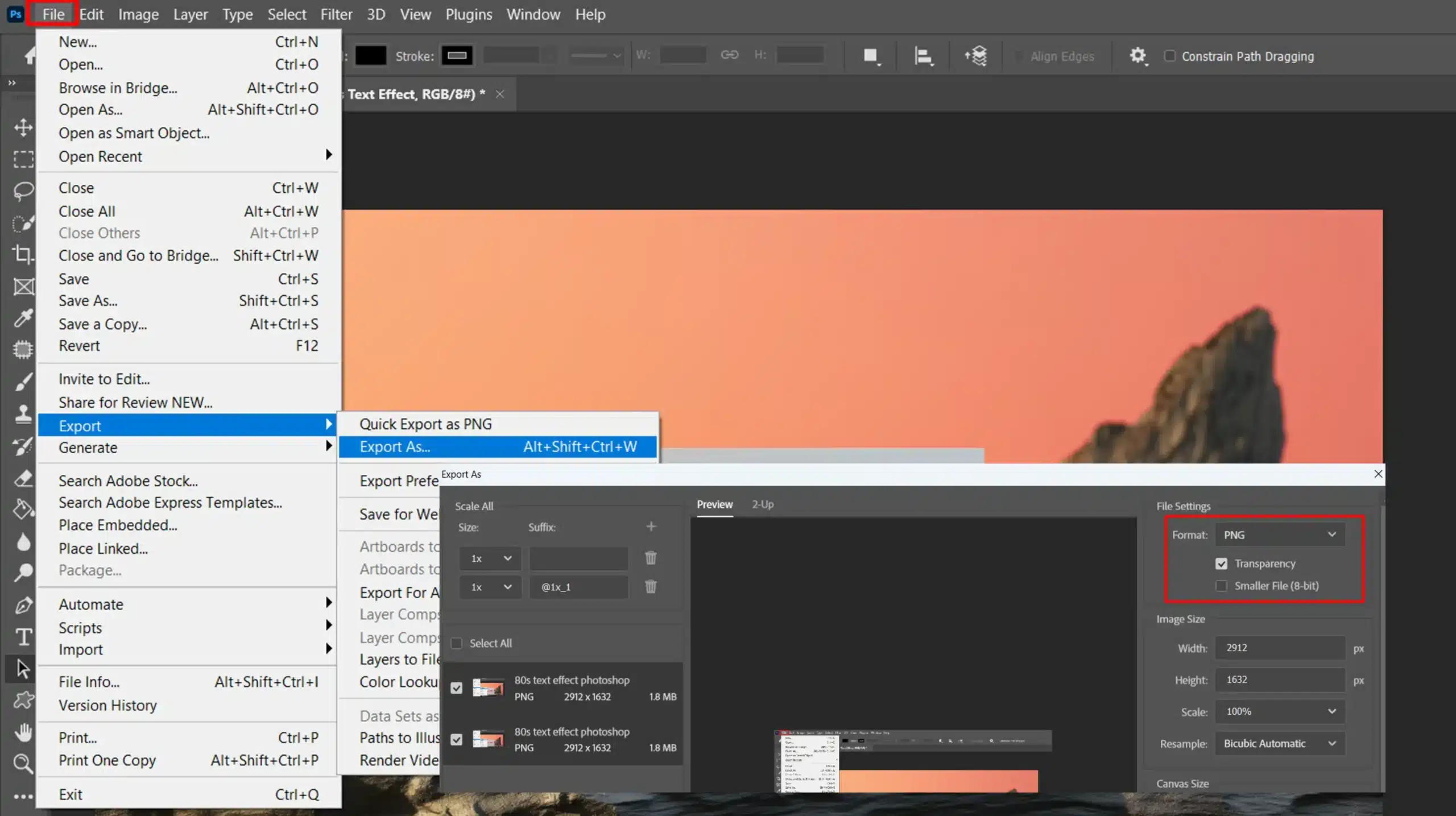Toggle Transparency checkbox in File Settings

[1221, 563]
